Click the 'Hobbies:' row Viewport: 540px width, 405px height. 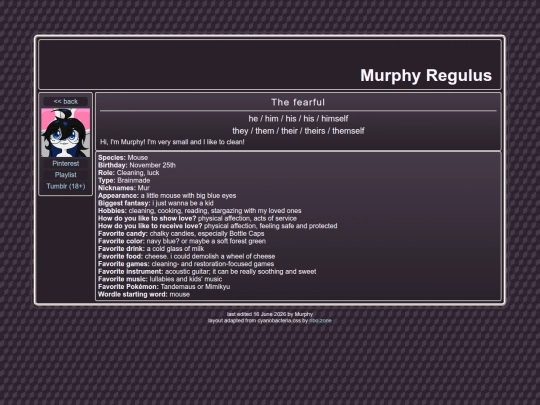point(200,211)
